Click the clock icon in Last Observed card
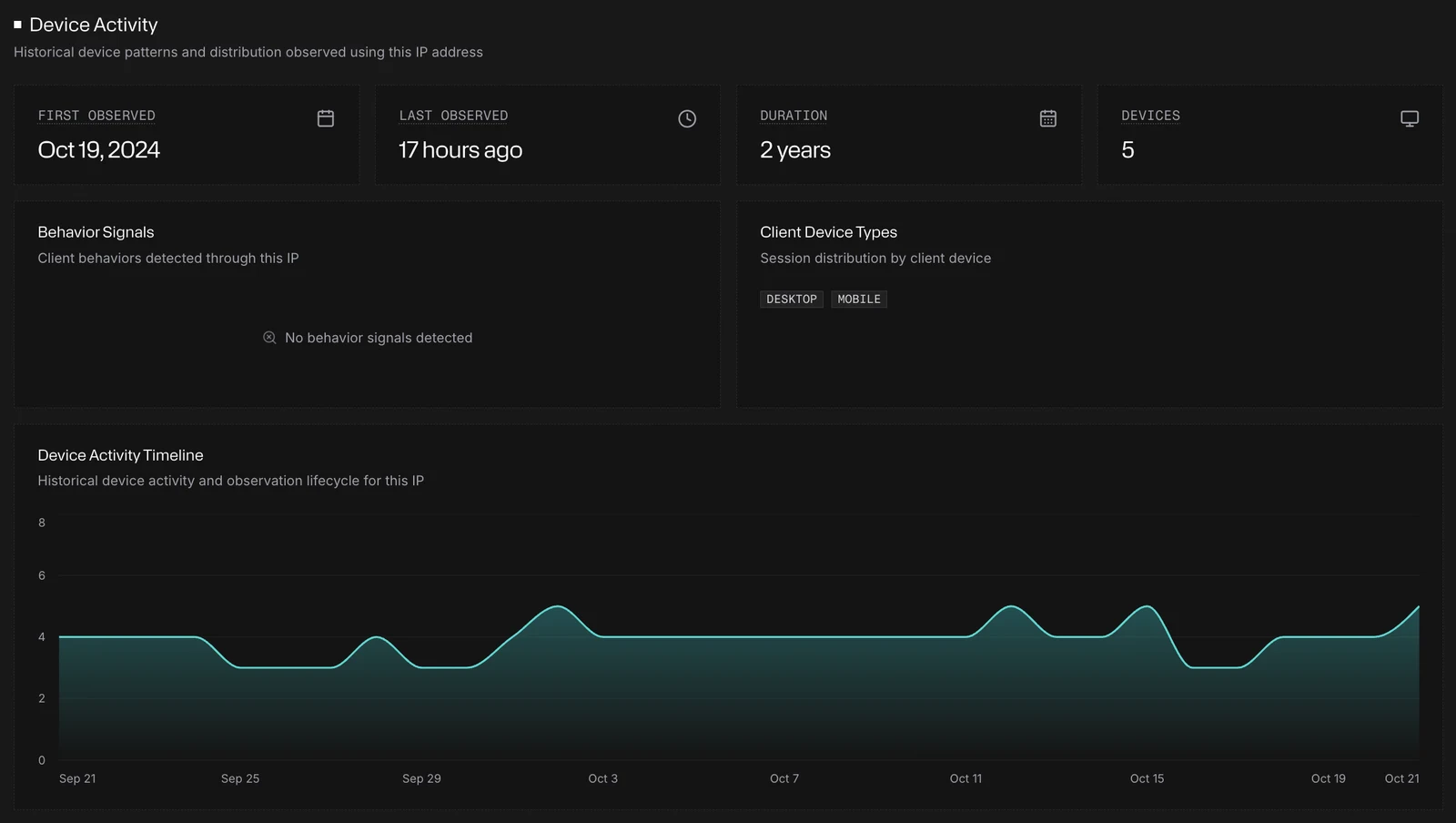Image resolution: width=1456 pixels, height=823 pixels. tap(687, 118)
